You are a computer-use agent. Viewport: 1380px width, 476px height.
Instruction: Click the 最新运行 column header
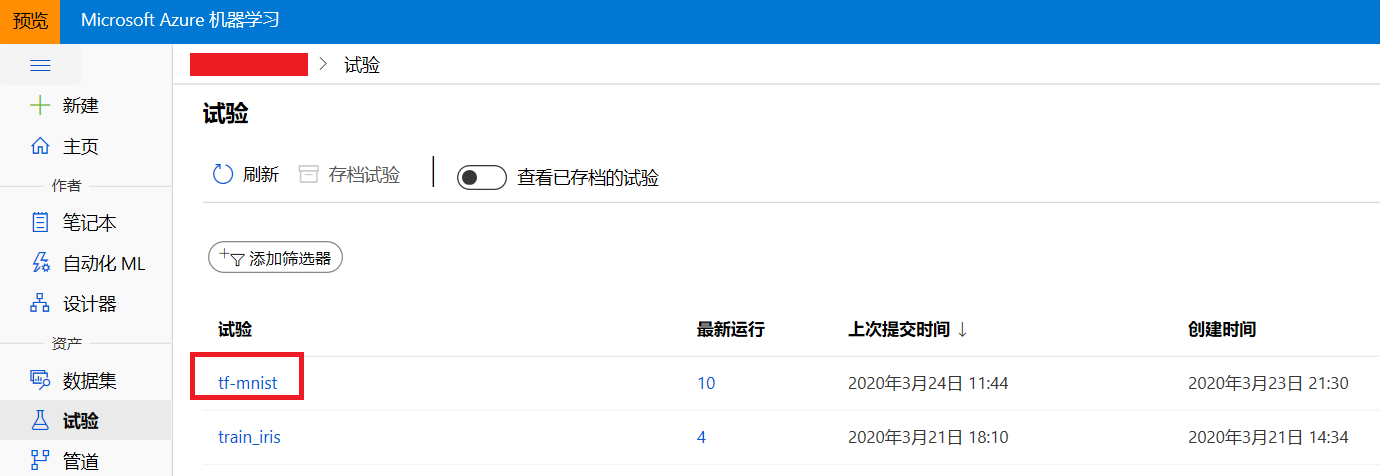pyautogui.click(x=731, y=329)
